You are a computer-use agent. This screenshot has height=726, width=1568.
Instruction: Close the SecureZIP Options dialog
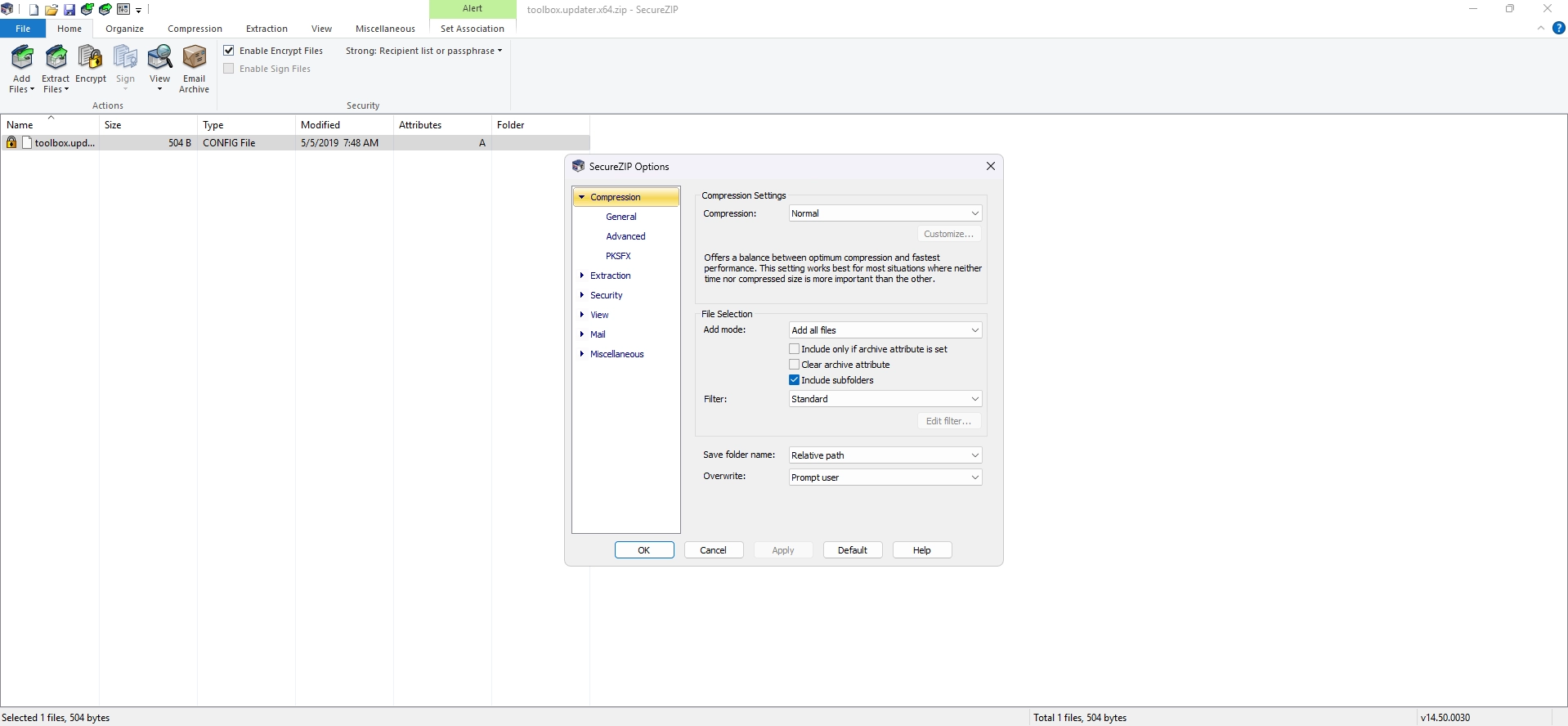[991, 166]
